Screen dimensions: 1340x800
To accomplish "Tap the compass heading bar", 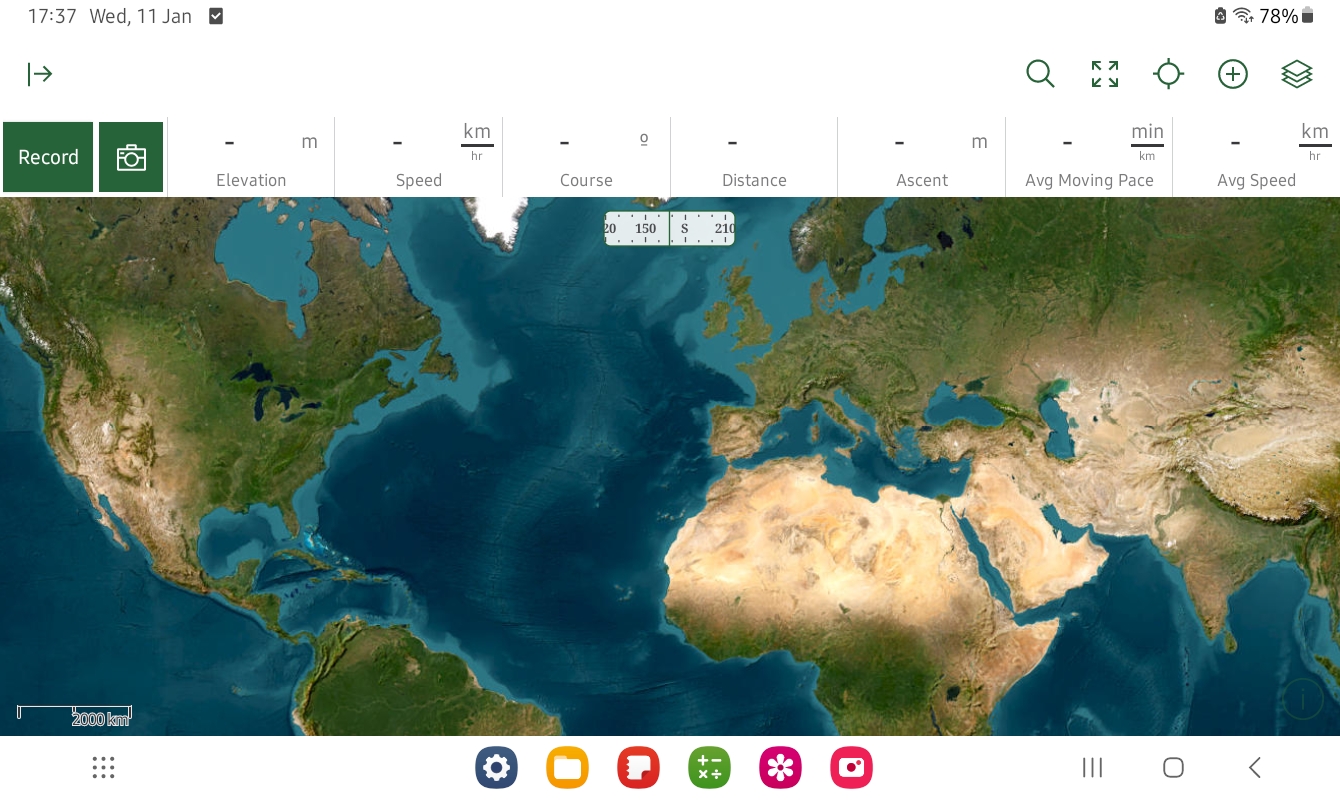I will [x=669, y=229].
